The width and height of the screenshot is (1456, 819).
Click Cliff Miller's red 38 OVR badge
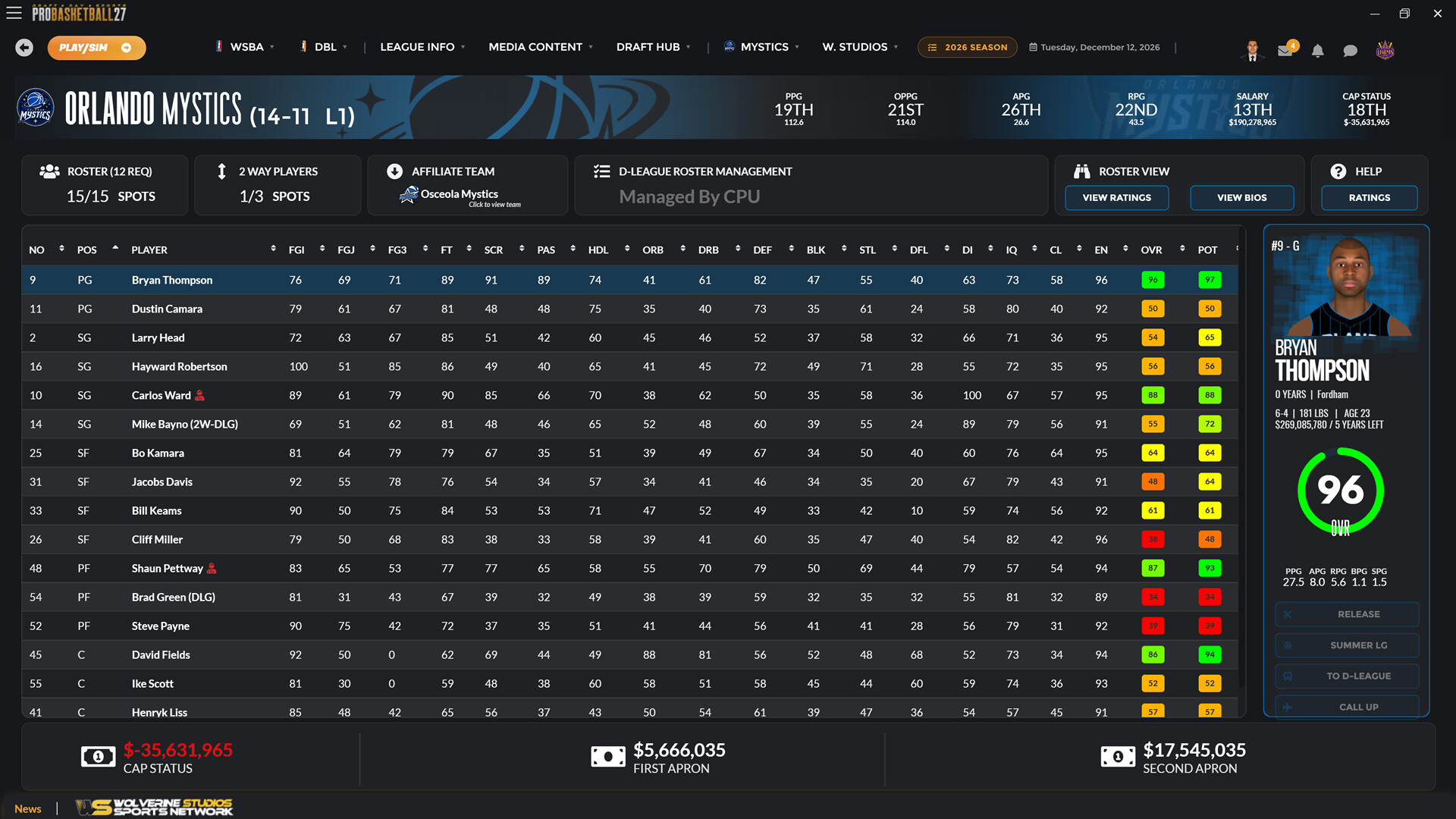coord(1153,539)
